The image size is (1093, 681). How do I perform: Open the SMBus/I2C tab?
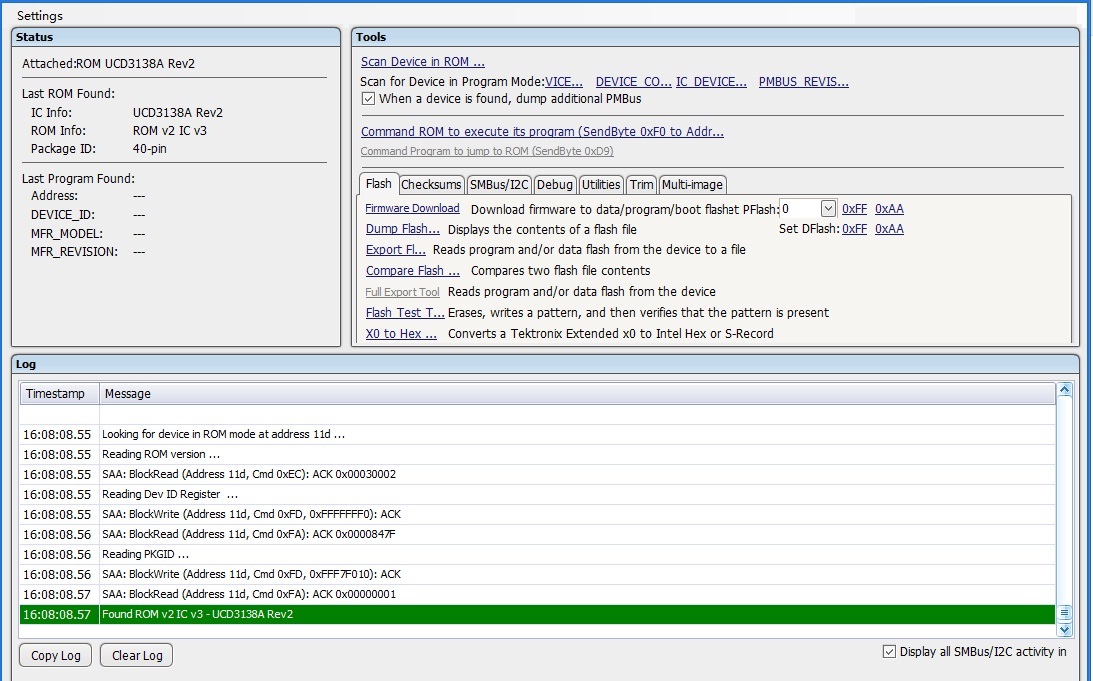[498, 185]
